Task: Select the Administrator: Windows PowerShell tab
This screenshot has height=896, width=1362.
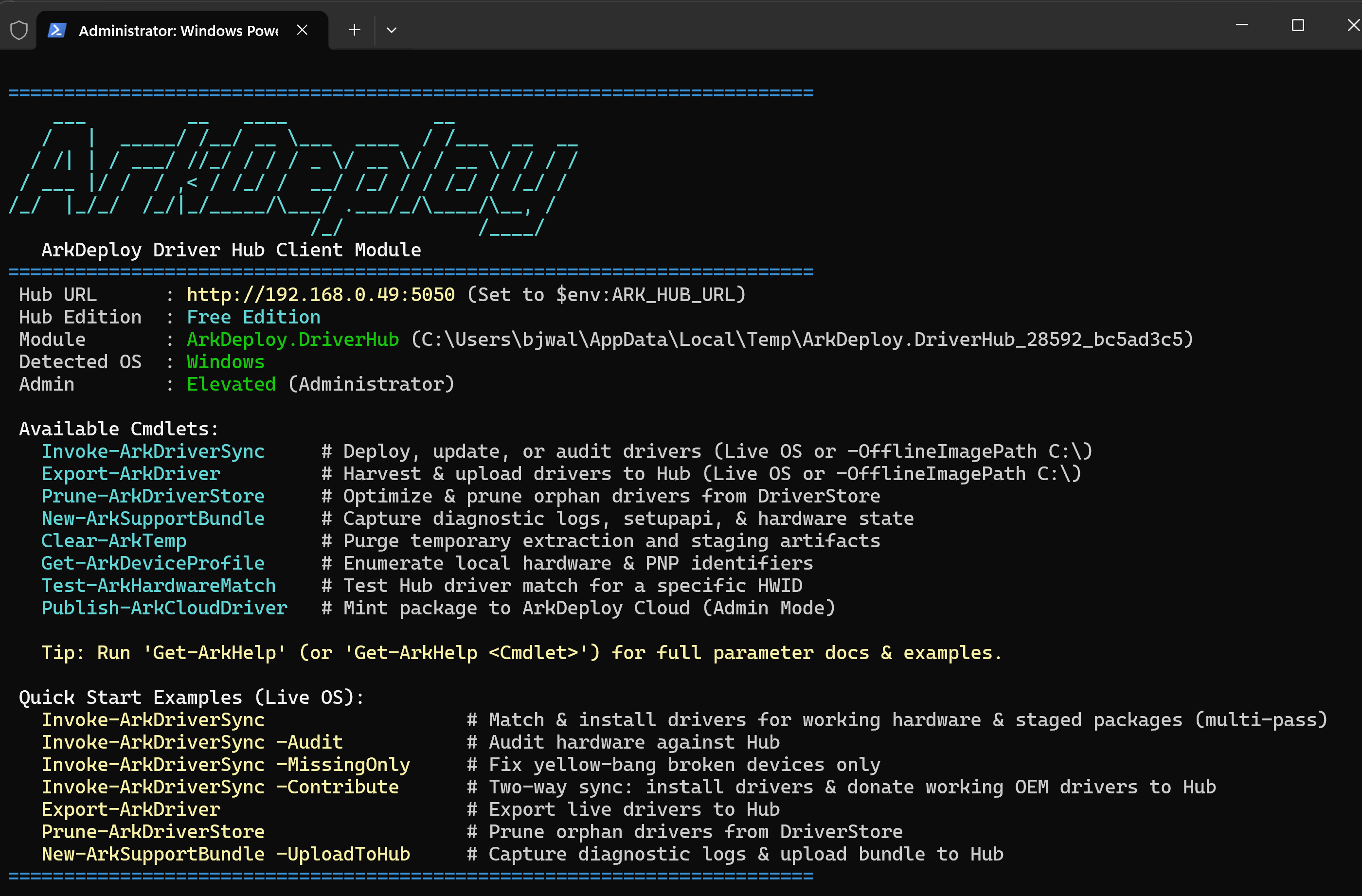Action: [x=182, y=30]
